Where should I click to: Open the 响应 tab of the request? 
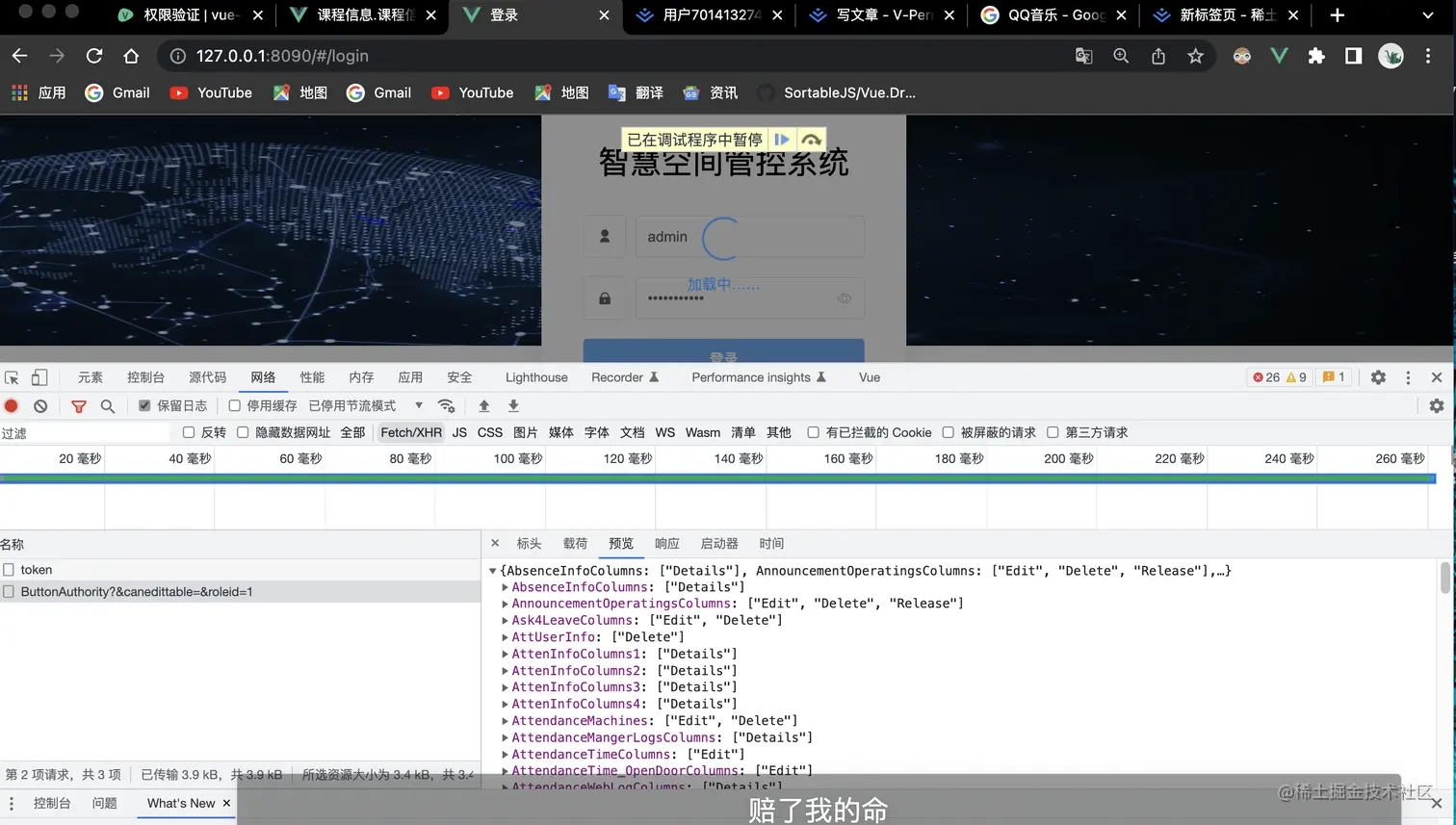coord(666,543)
